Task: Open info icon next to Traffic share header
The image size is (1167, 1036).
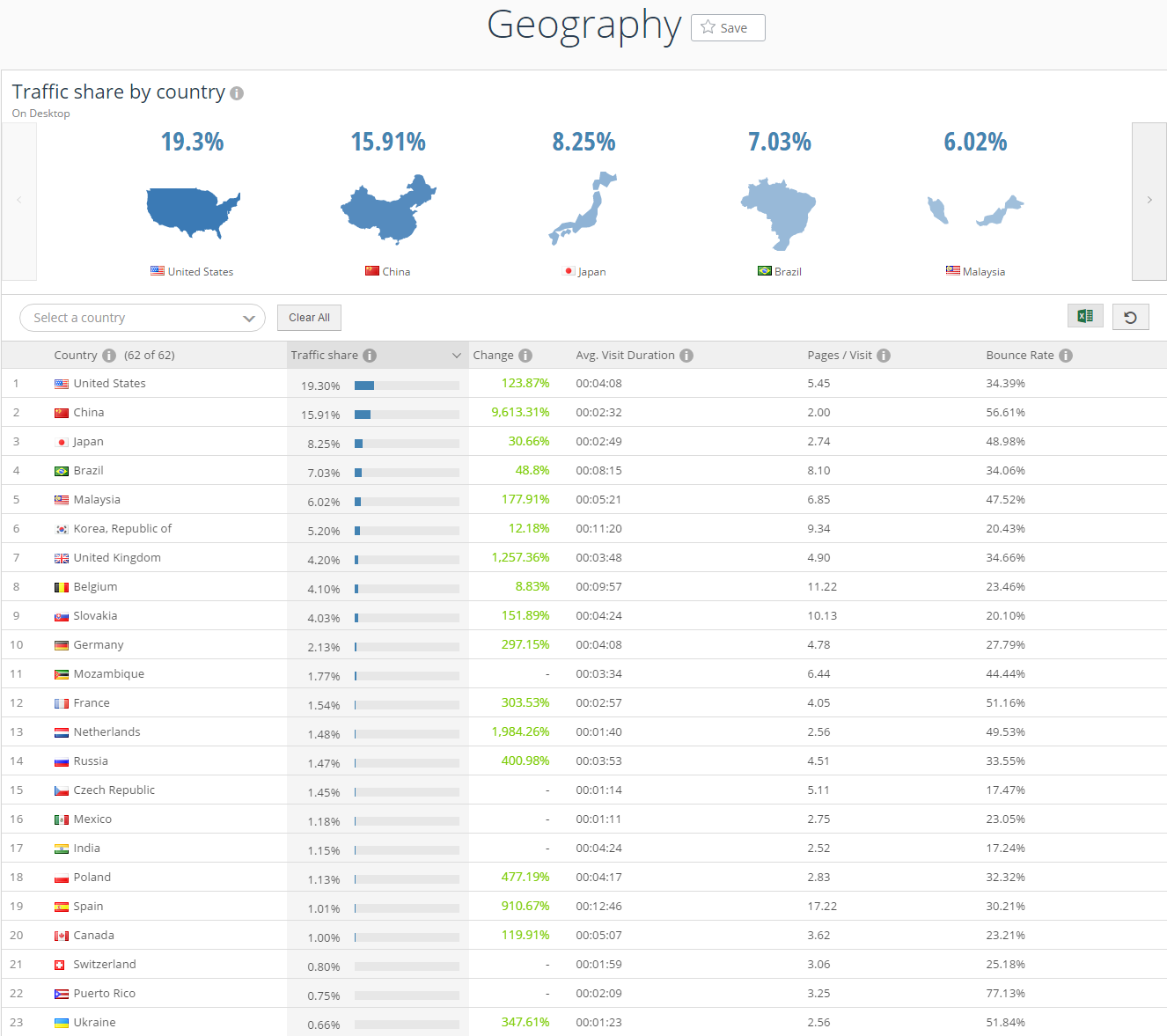Action: (370, 356)
